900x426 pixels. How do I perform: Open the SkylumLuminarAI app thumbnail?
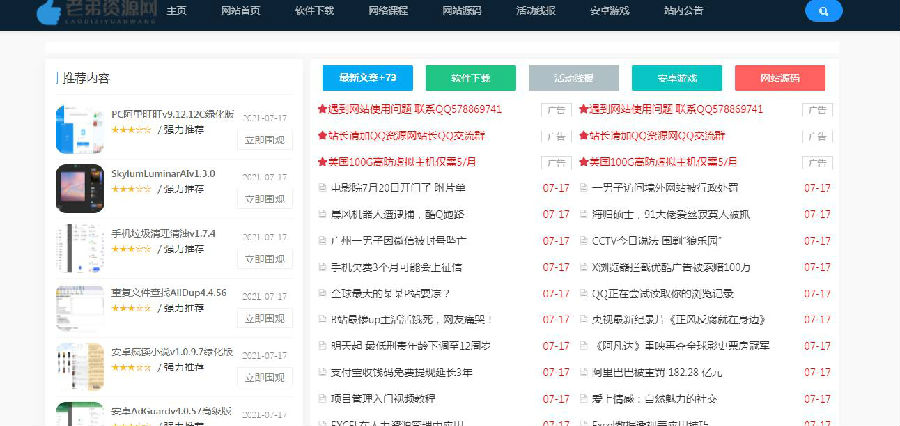click(80, 188)
